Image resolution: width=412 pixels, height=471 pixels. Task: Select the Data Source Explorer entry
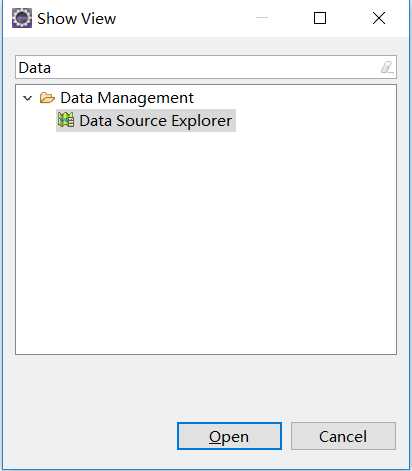[146, 120]
